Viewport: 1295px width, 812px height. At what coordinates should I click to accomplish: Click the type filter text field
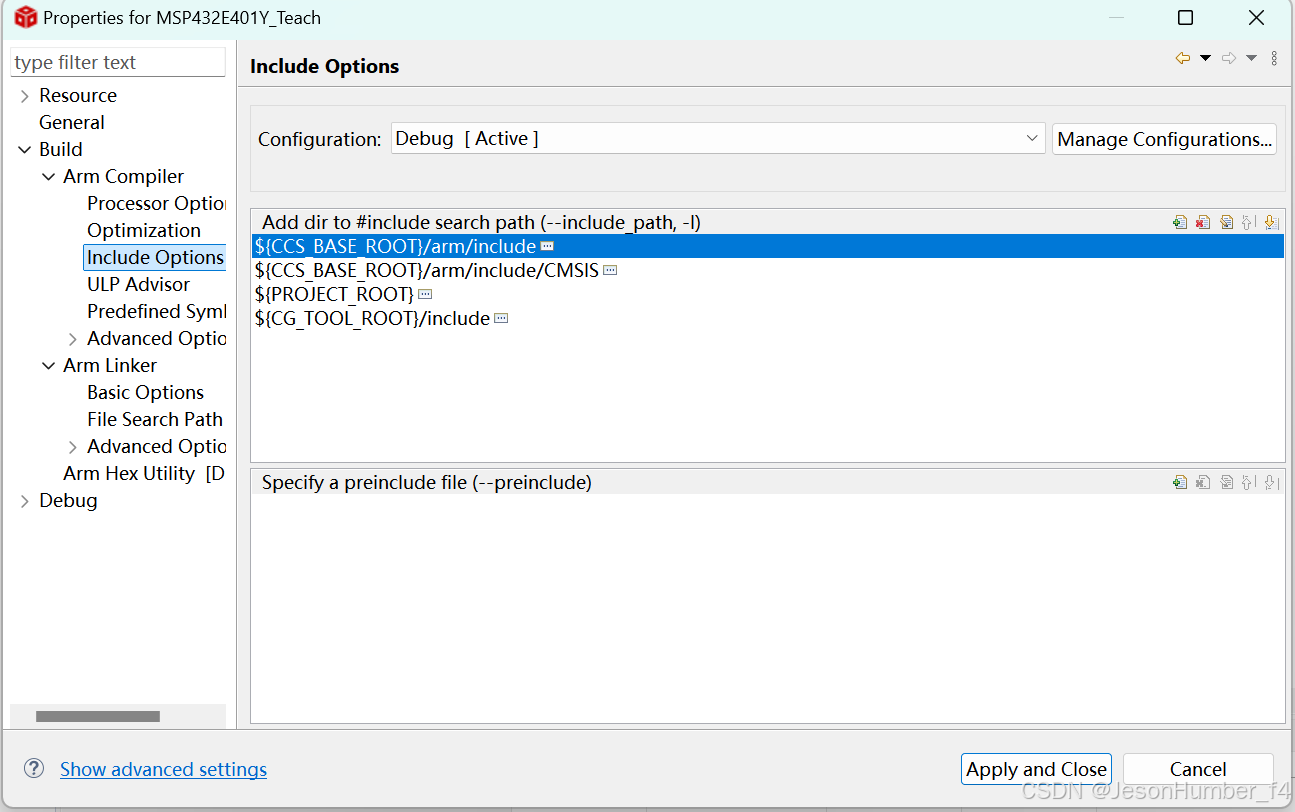click(117, 61)
